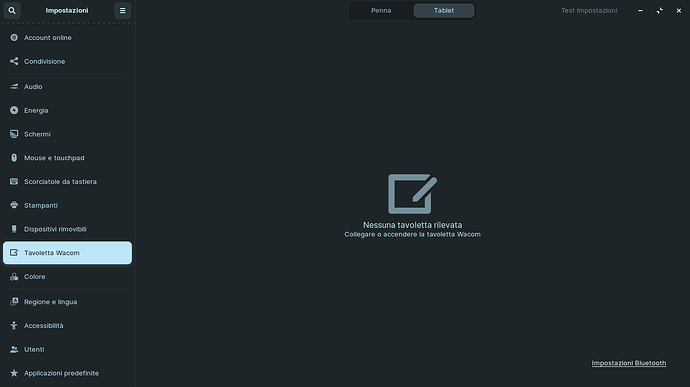The image size is (690, 387).
Task: Open the hamburger menu beside Impostazioni
Action: click(x=122, y=11)
